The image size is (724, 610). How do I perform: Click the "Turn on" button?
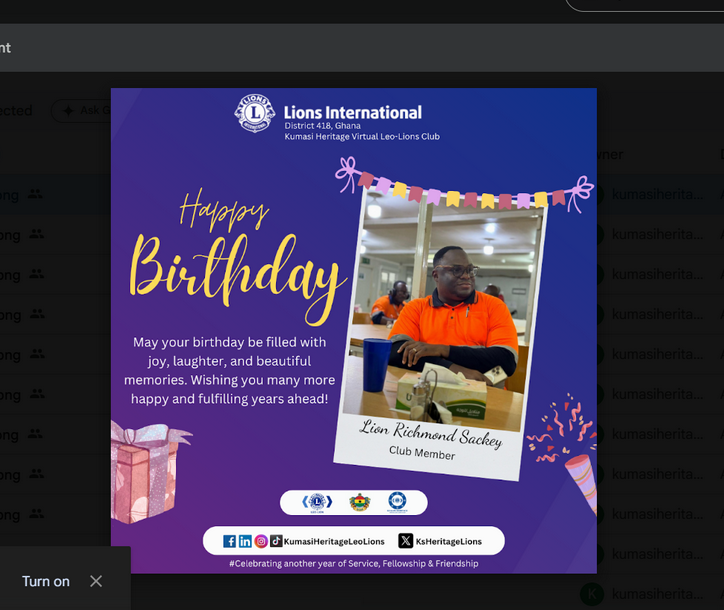46,581
